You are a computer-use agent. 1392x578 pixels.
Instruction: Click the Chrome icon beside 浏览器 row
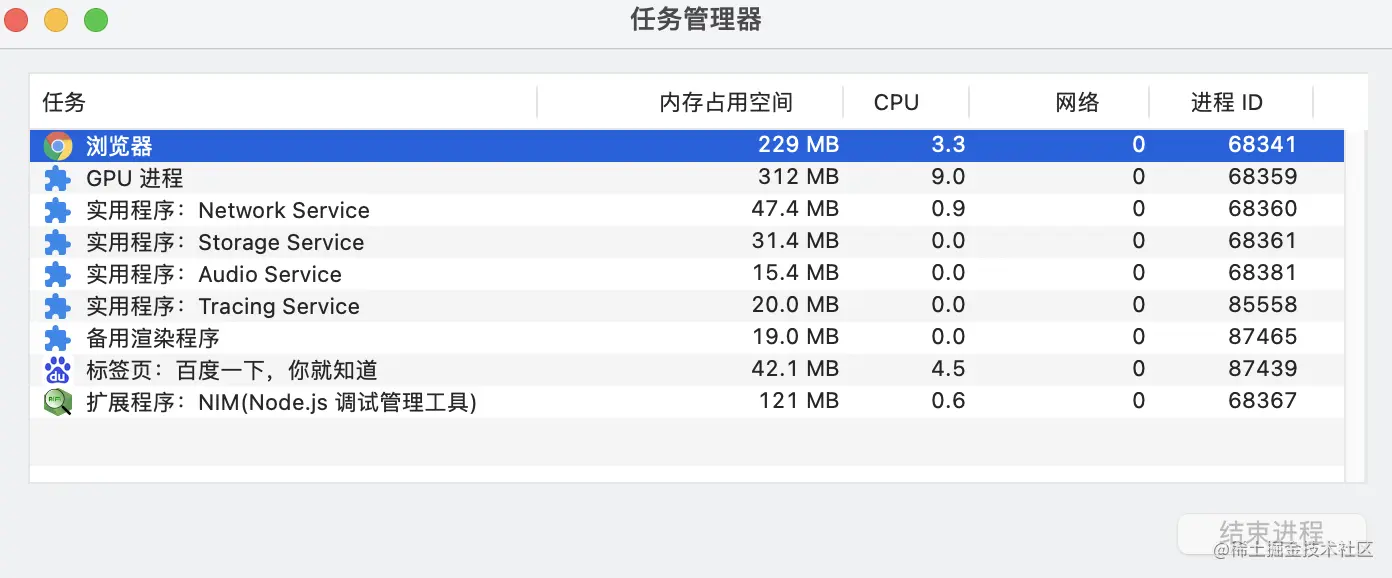(x=57, y=145)
